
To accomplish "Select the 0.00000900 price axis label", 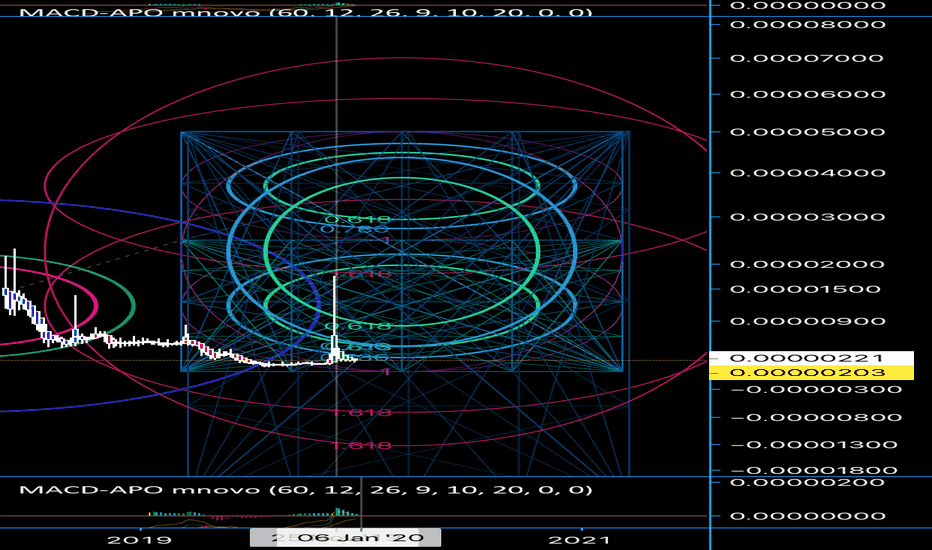I will (x=808, y=322).
